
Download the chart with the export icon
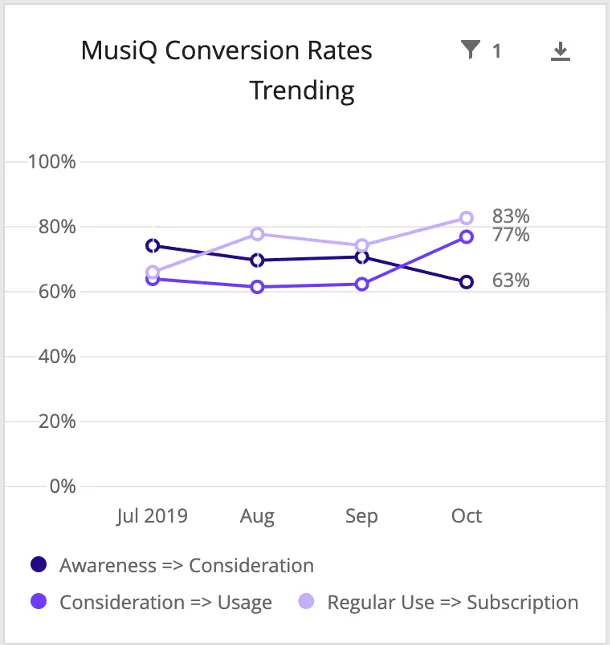click(561, 51)
